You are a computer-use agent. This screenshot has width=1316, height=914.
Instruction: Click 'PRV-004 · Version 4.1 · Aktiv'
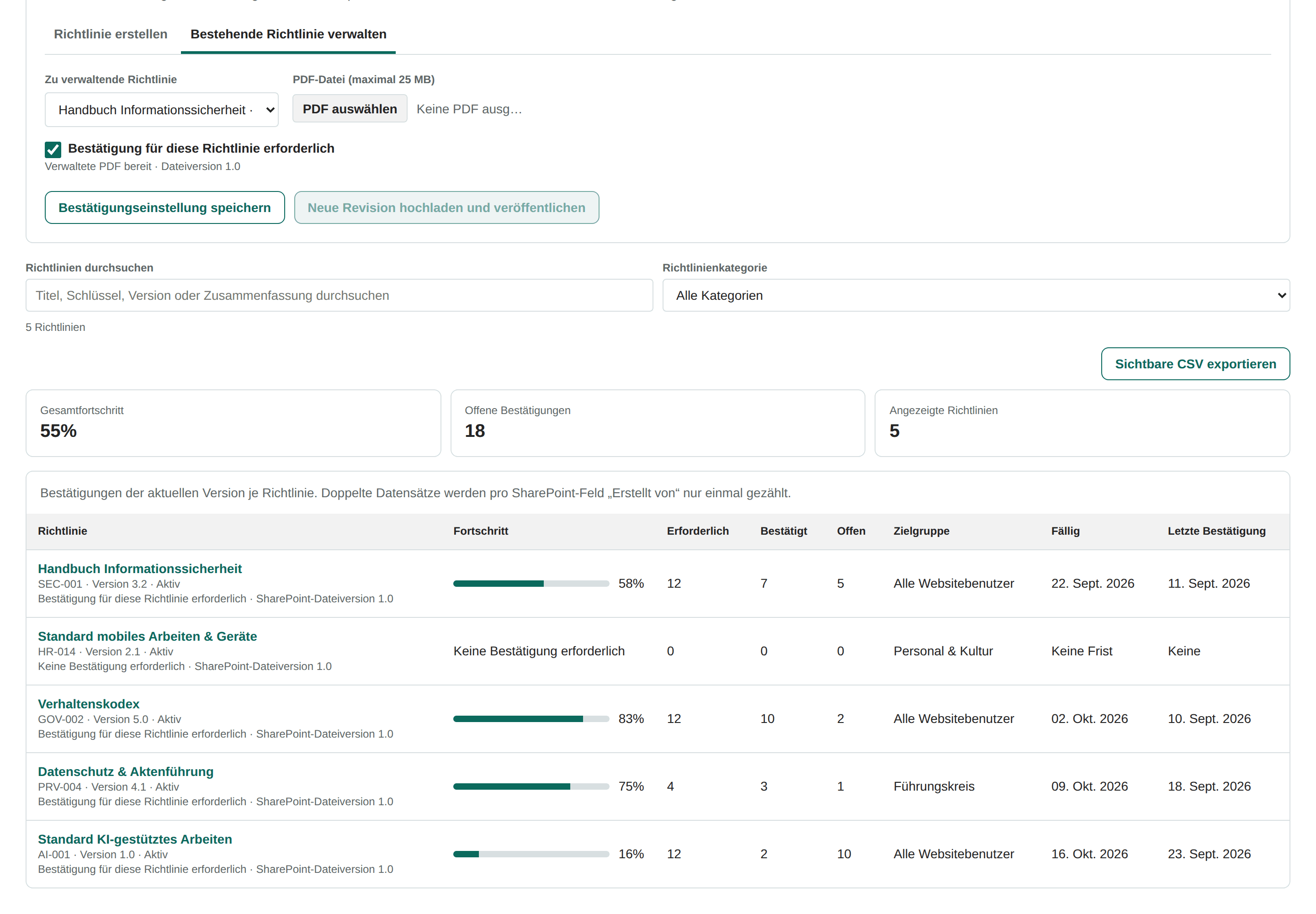click(108, 786)
